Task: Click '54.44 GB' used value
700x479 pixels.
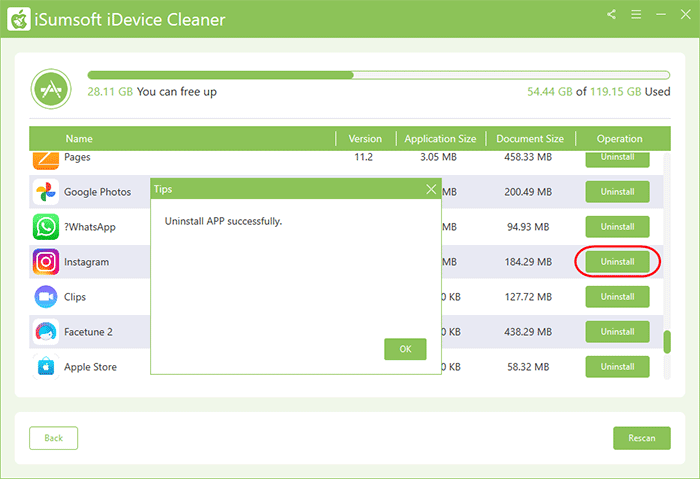Action: (x=550, y=92)
